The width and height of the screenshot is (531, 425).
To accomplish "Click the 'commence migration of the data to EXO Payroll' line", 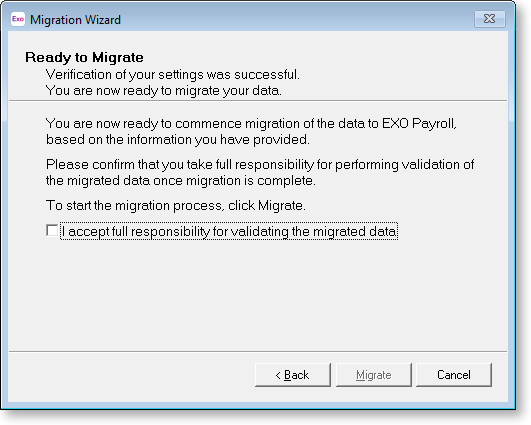I will click(251, 123).
